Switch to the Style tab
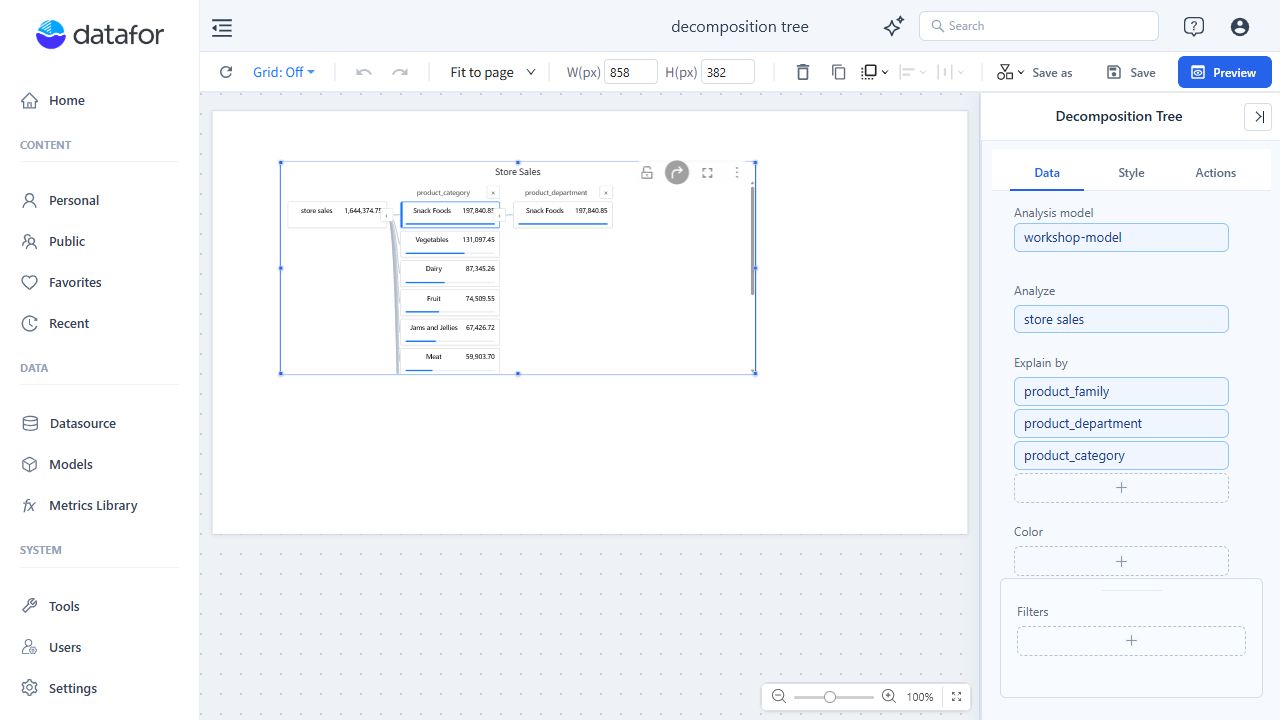The height and width of the screenshot is (720, 1280). [1131, 173]
